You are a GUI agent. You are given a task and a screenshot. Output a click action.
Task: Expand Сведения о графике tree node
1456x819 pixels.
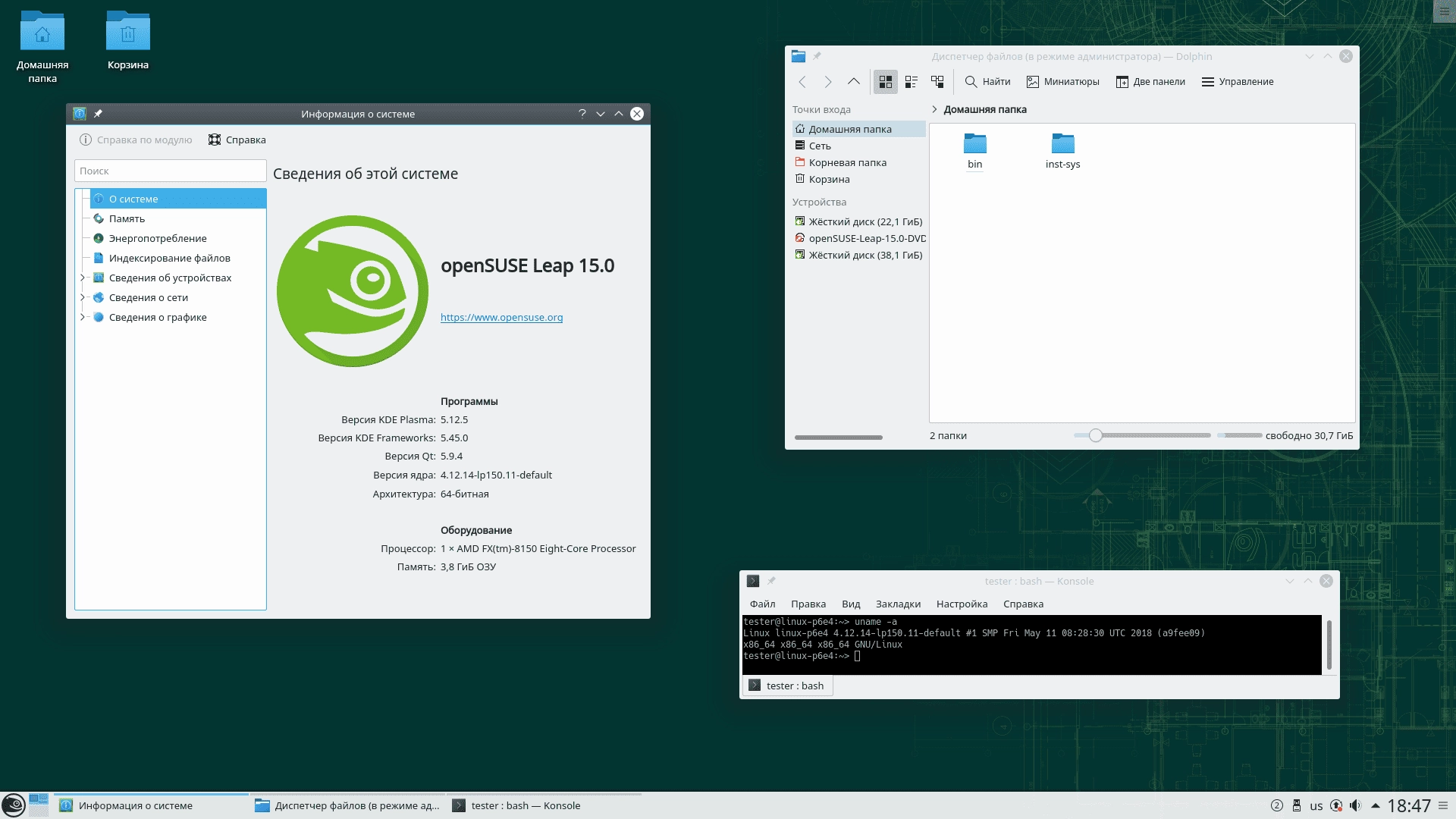coord(83,317)
